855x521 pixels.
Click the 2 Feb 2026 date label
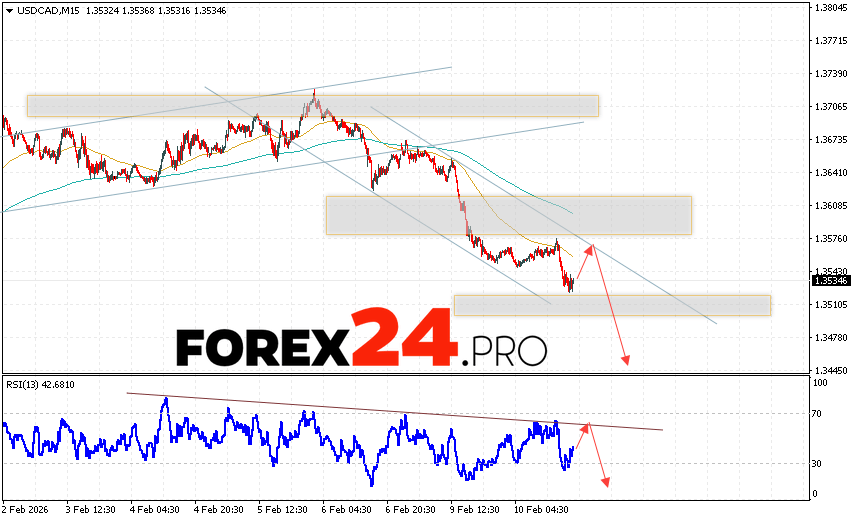pyautogui.click(x=27, y=508)
